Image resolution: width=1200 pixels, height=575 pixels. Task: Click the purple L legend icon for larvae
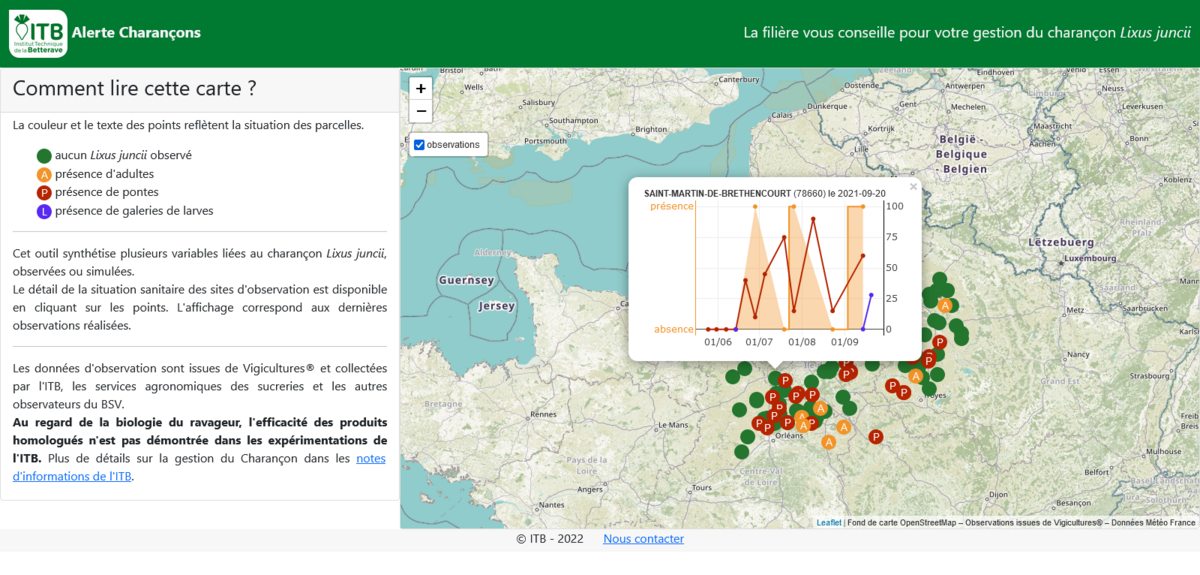pyautogui.click(x=44, y=211)
